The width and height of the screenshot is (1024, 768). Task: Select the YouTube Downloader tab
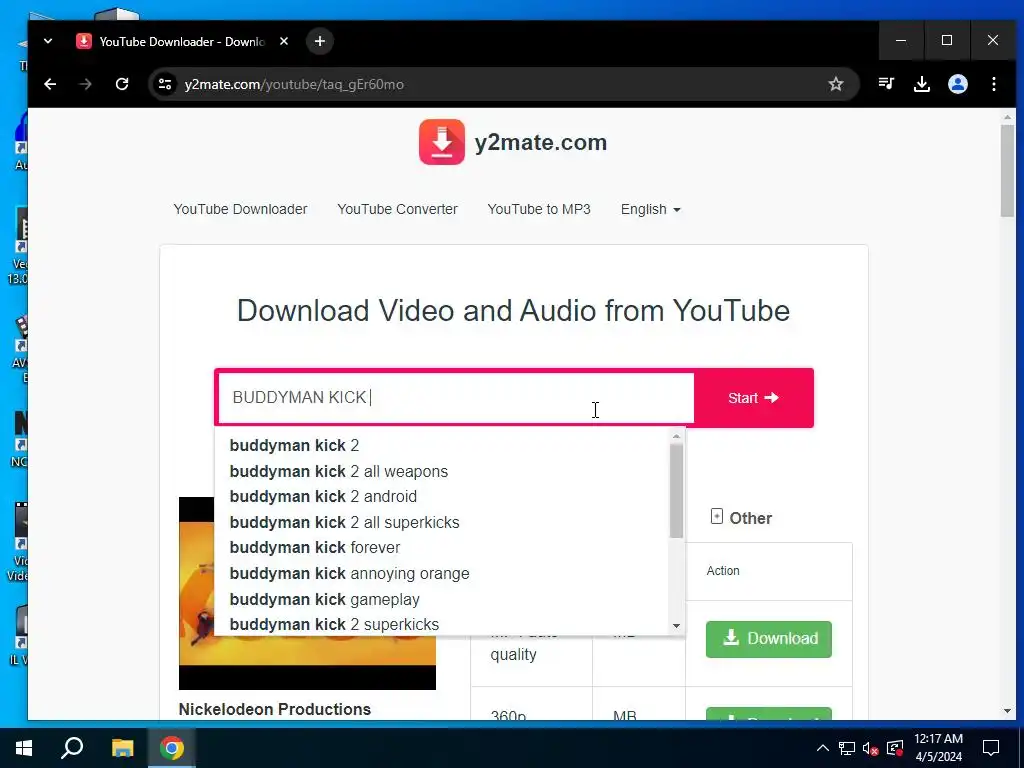pos(182,42)
